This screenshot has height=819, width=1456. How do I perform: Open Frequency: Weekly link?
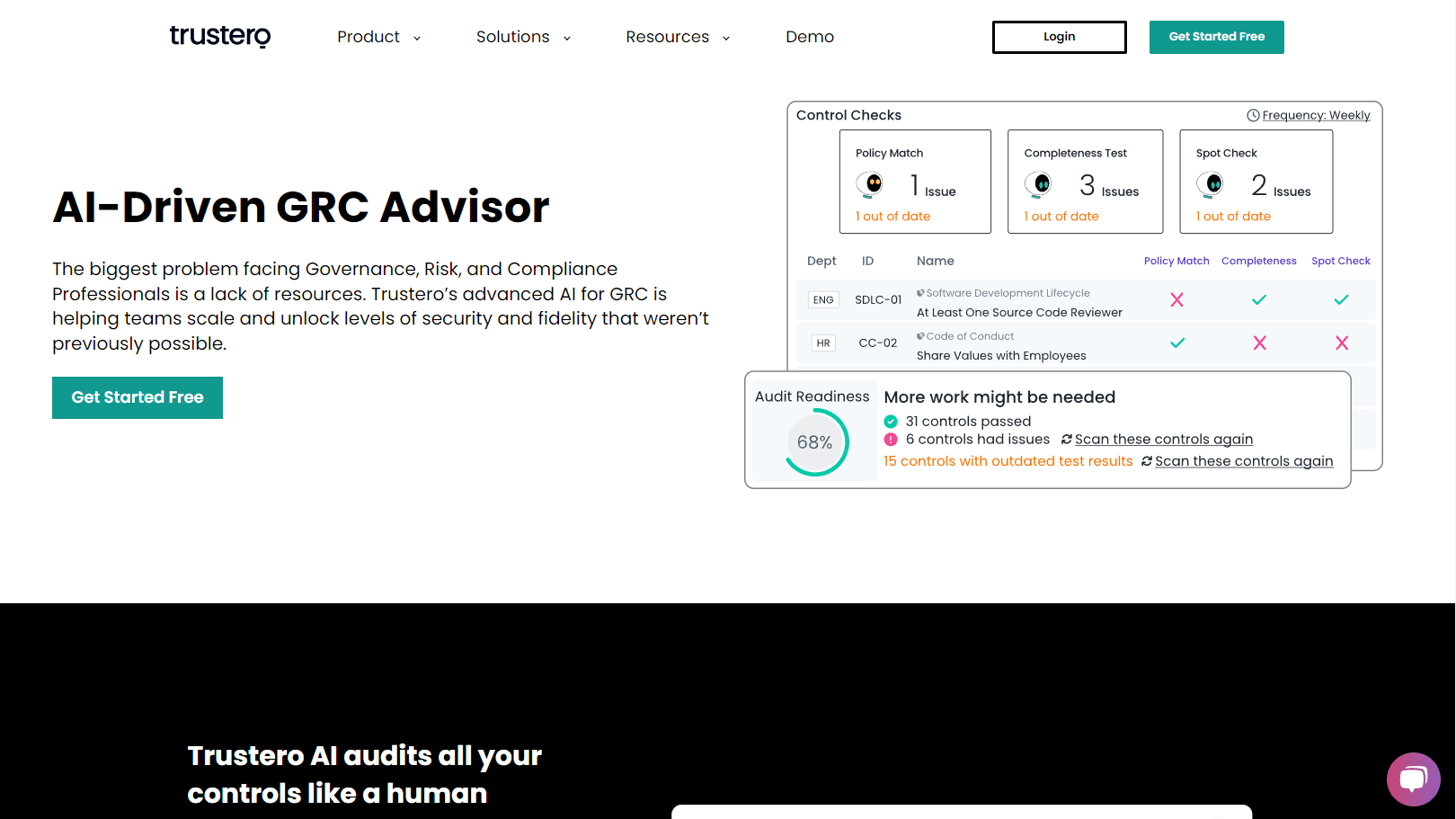click(1316, 115)
